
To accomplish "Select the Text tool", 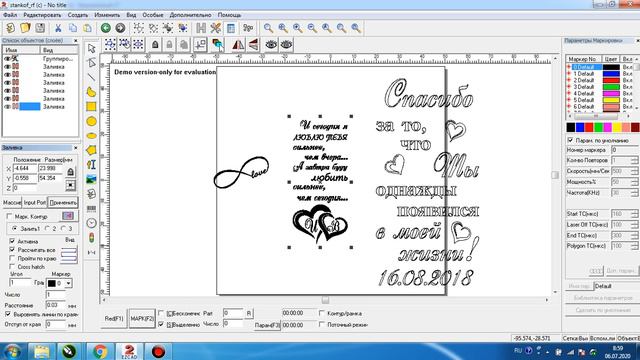I will (91, 164).
